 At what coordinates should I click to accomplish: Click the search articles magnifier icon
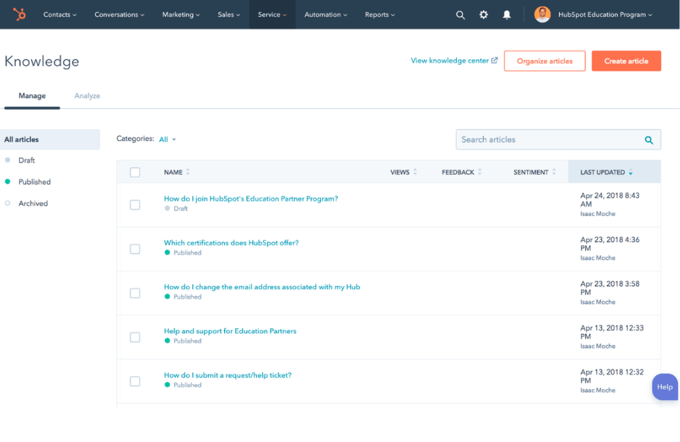click(649, 140)
